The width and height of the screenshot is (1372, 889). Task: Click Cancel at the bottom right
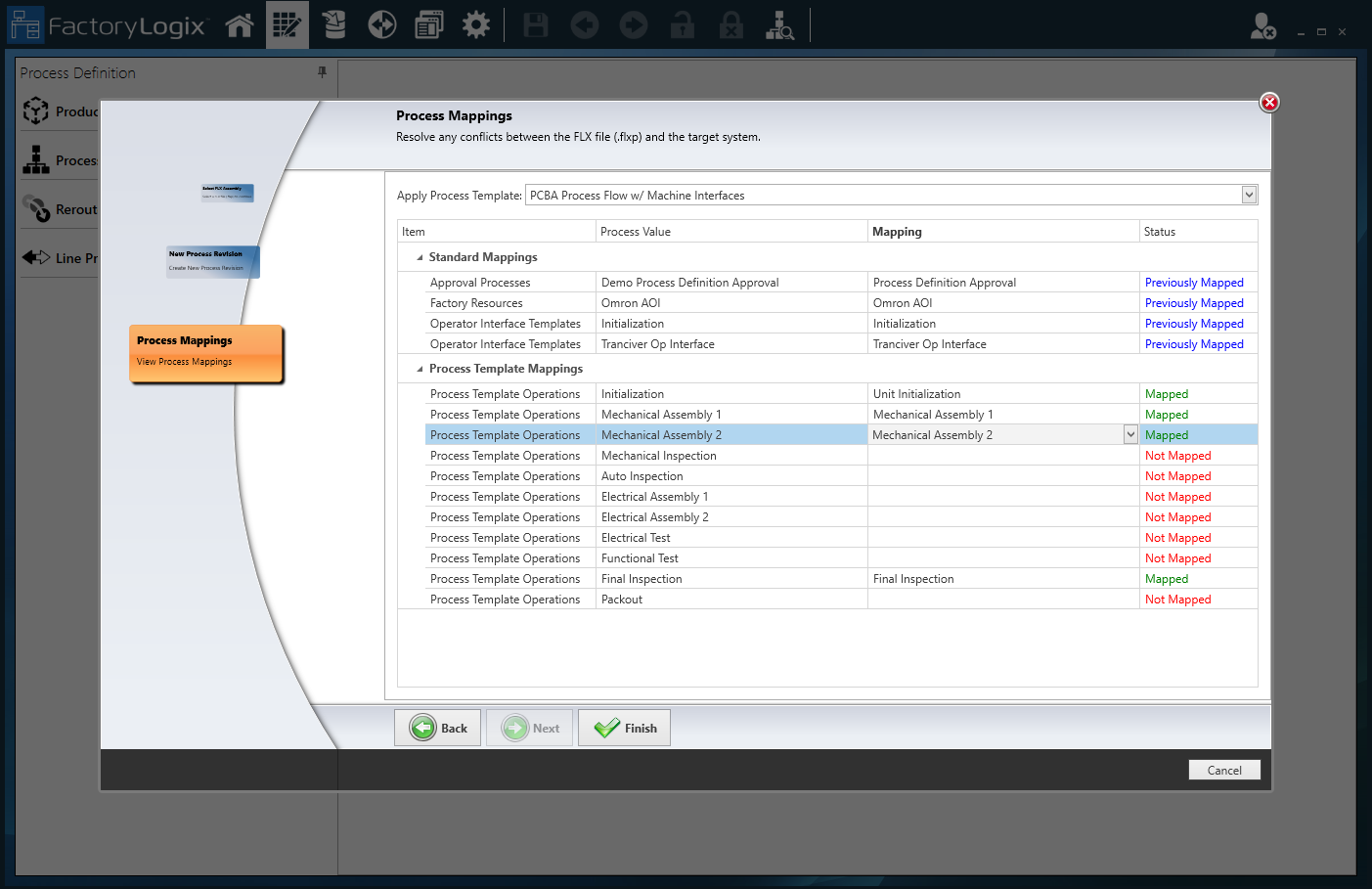pos(1223,770)
